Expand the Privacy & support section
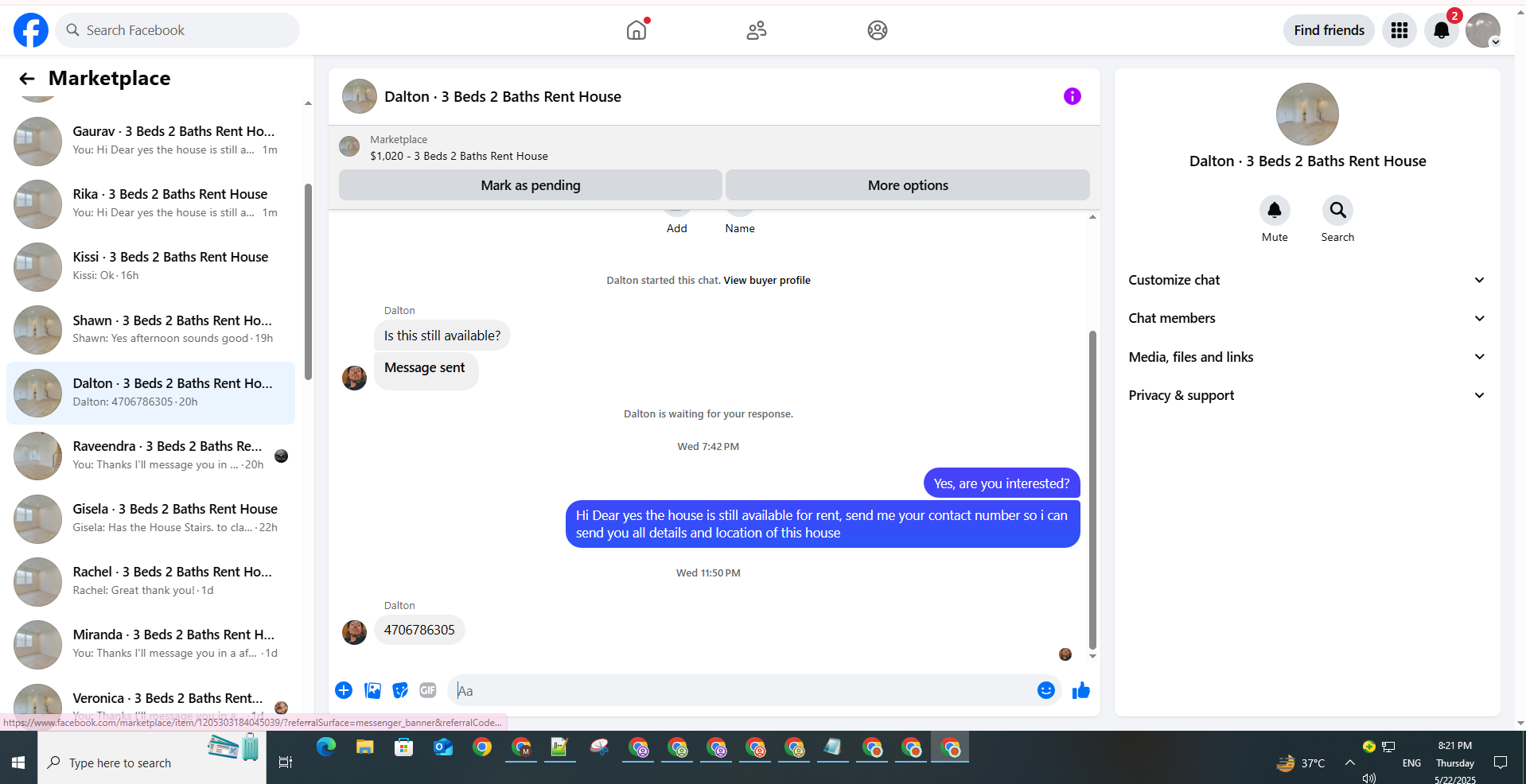1526x784 pixels. coord(1307,395)
